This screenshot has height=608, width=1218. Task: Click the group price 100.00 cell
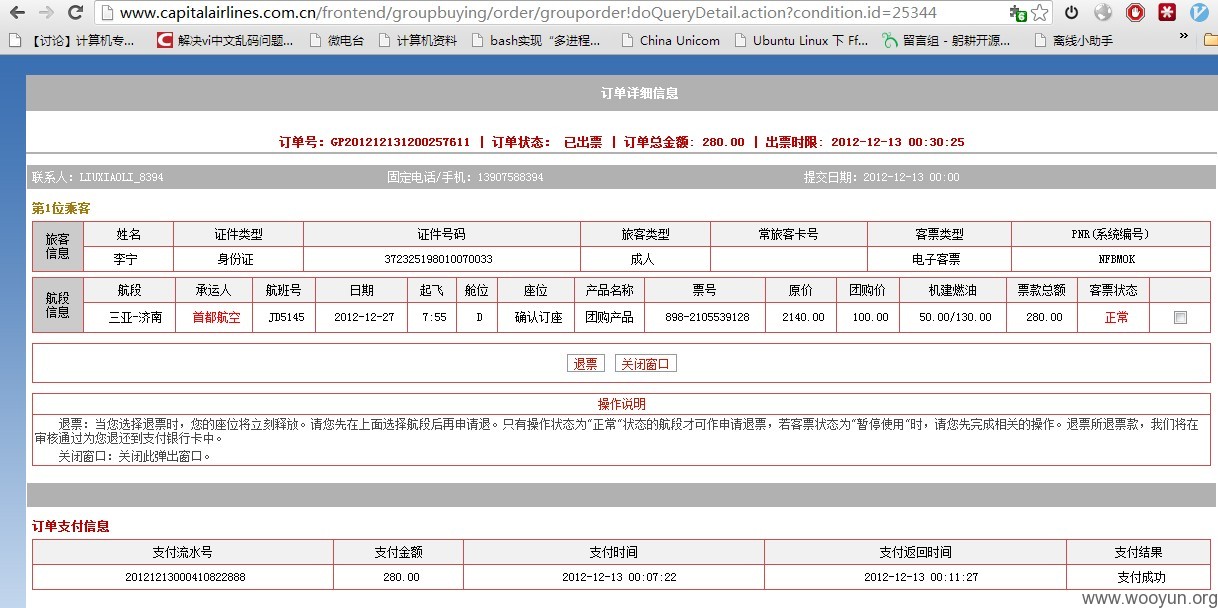[x=869, y=317]
